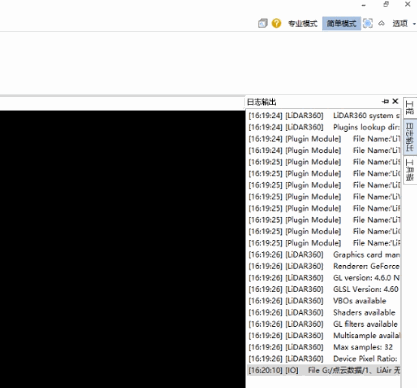The height and width of the screenshot is (388, 417).
Task: Close the 日志输出 log output panel
Action: pos(395,101)
